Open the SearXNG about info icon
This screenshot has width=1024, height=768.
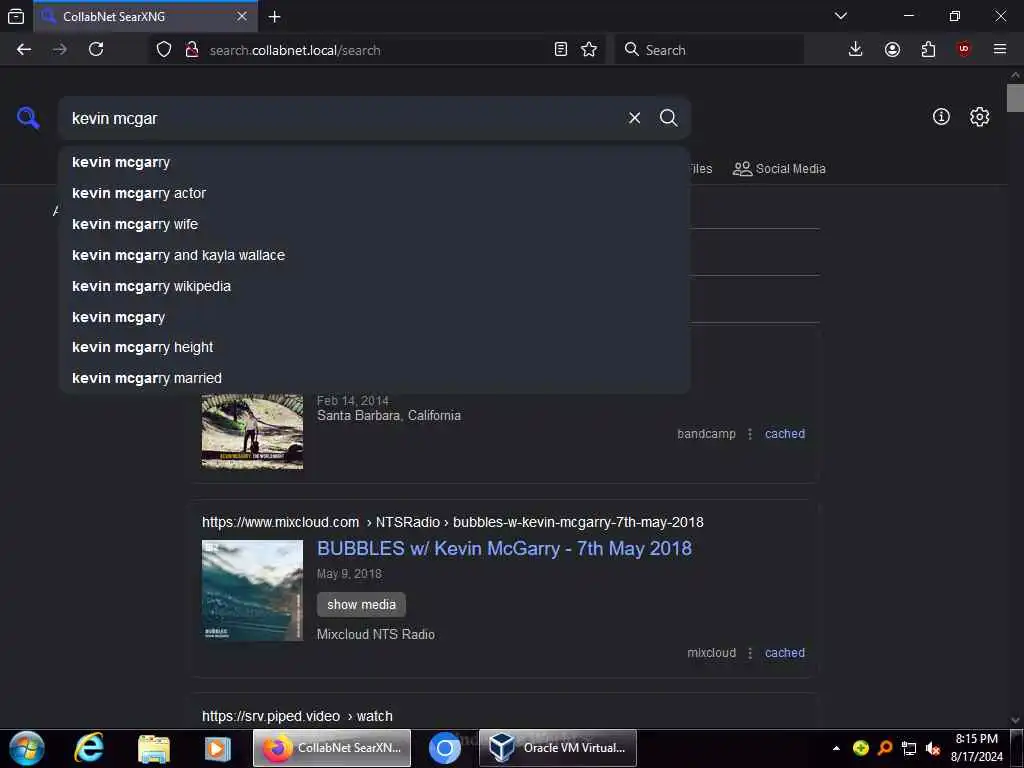pos(941,117)
